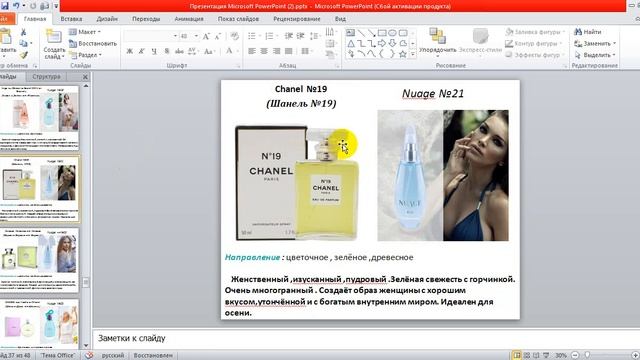Open text direction options
Screen dimensions: 640x360
click(331, 32)
